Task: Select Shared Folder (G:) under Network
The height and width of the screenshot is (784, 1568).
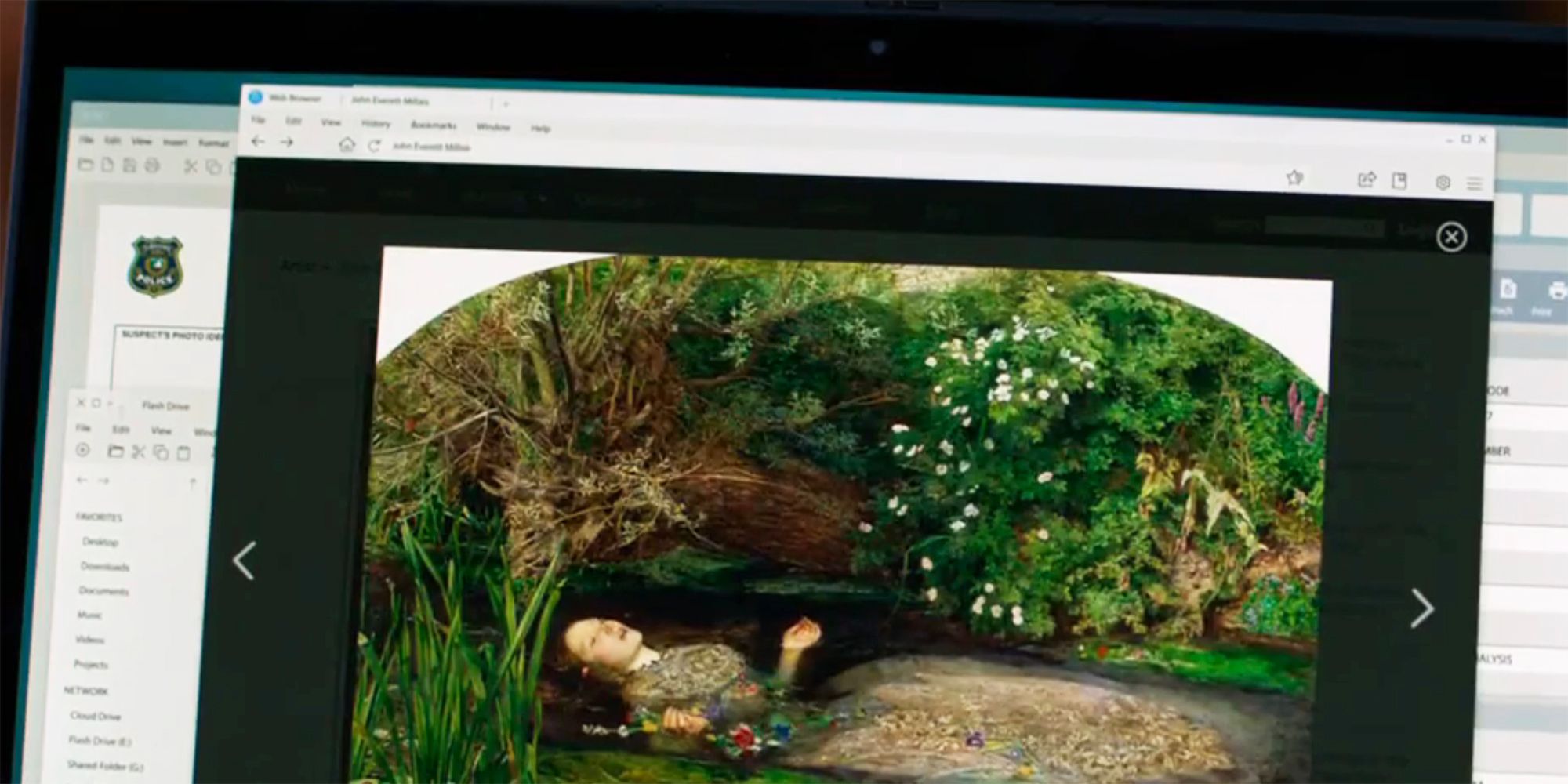Action: click(105, 765)
